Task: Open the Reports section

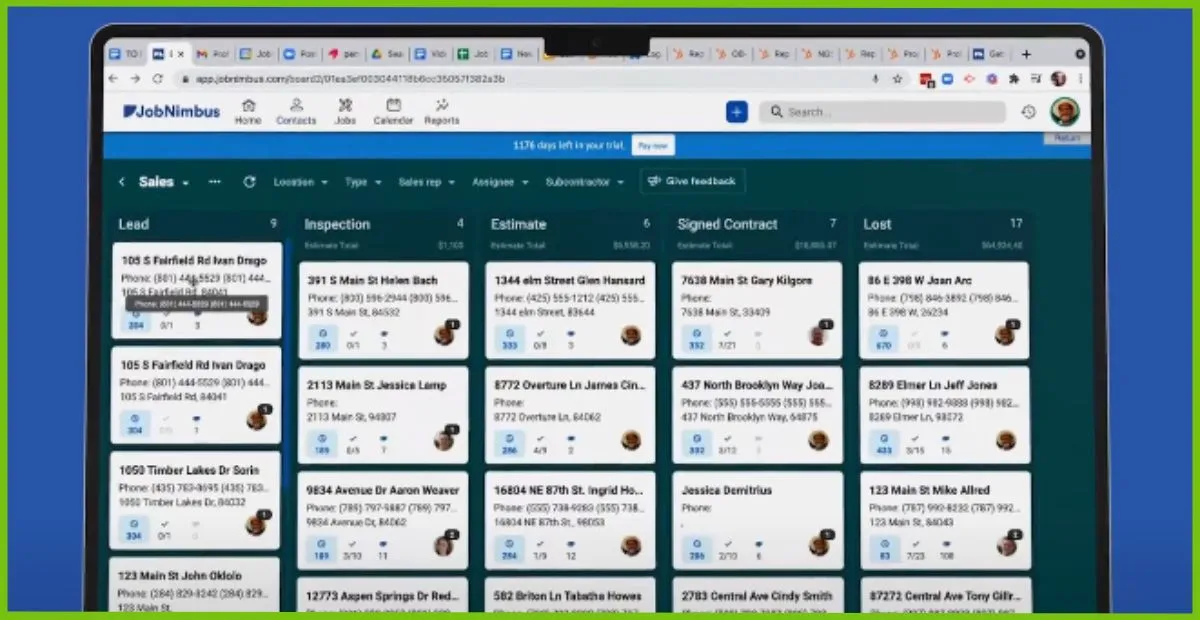Action: tap(441, 112)
